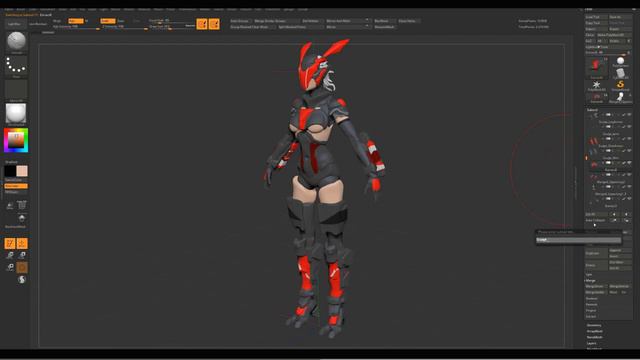The height and width of the screenshot is (360, 640).
Task: Expand the ArrayMesh section
Action: [595, 331]
